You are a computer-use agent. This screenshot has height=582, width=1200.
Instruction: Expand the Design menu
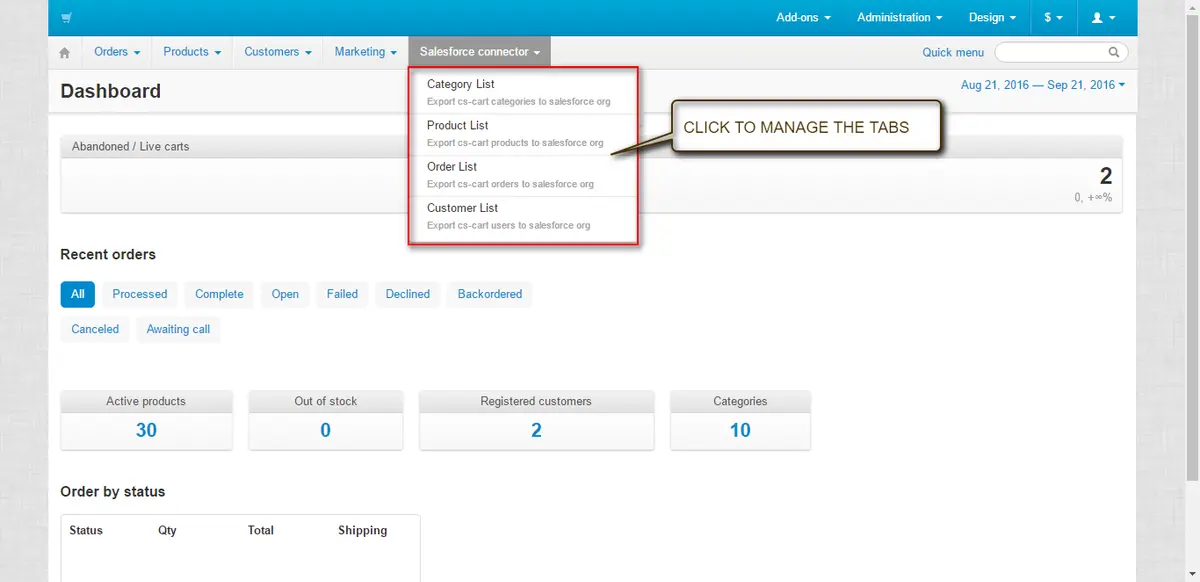pyautogui.click(x=992, y=18)
